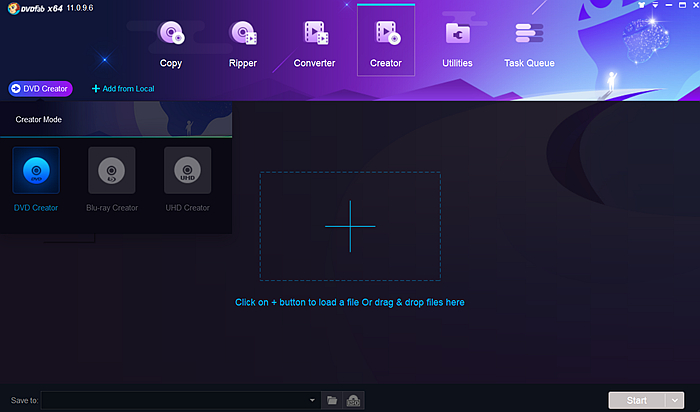700x412 pixels.
Task: Minimize the DVDFab window
Action: [x=669, y=5]
